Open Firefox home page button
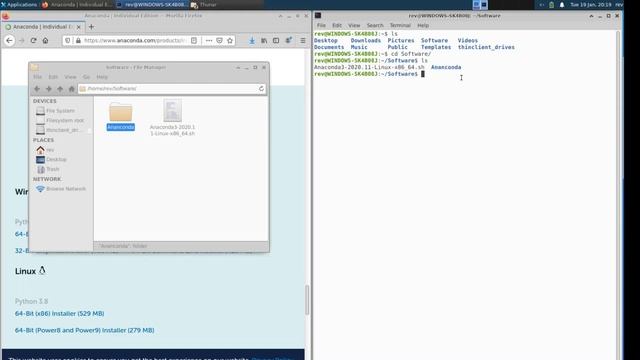This screenshot has width=640, height=360. (45, 40)
